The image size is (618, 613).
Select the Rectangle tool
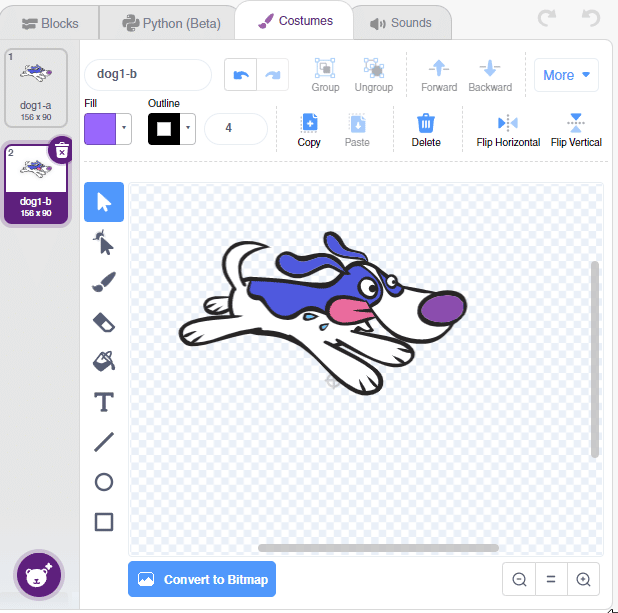[104, 522]
